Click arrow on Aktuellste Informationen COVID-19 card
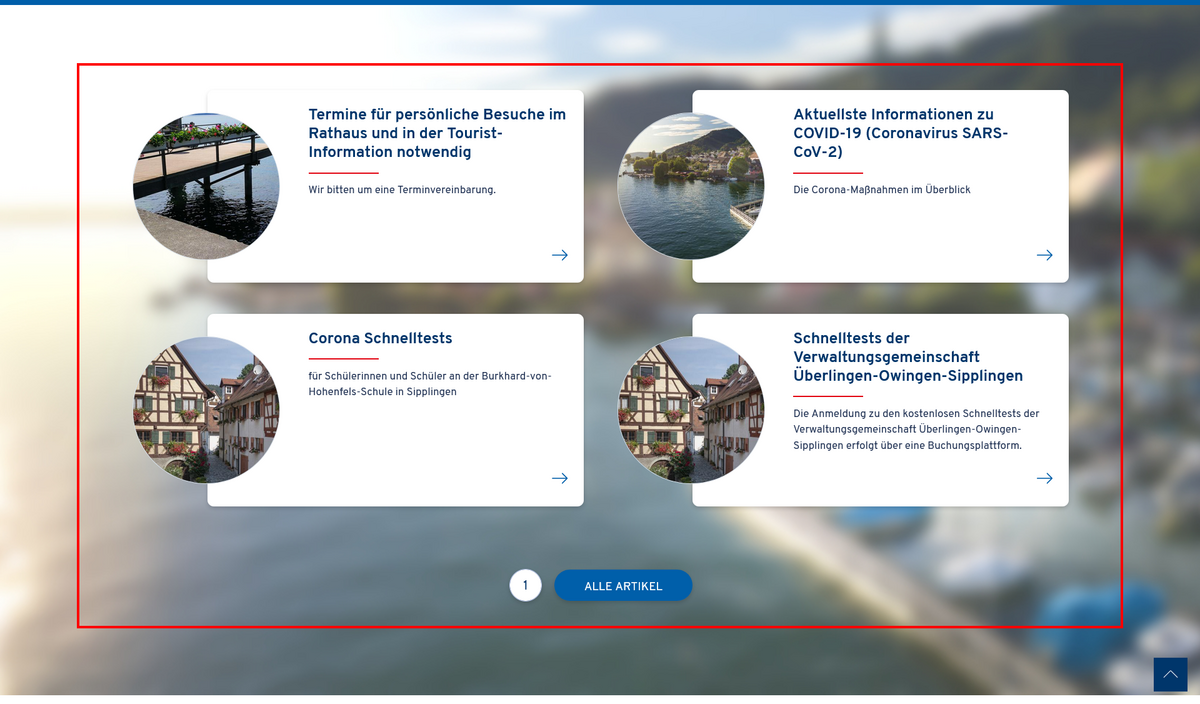This screenshot has width=1200, height=704. click(x=1045, y=255)
